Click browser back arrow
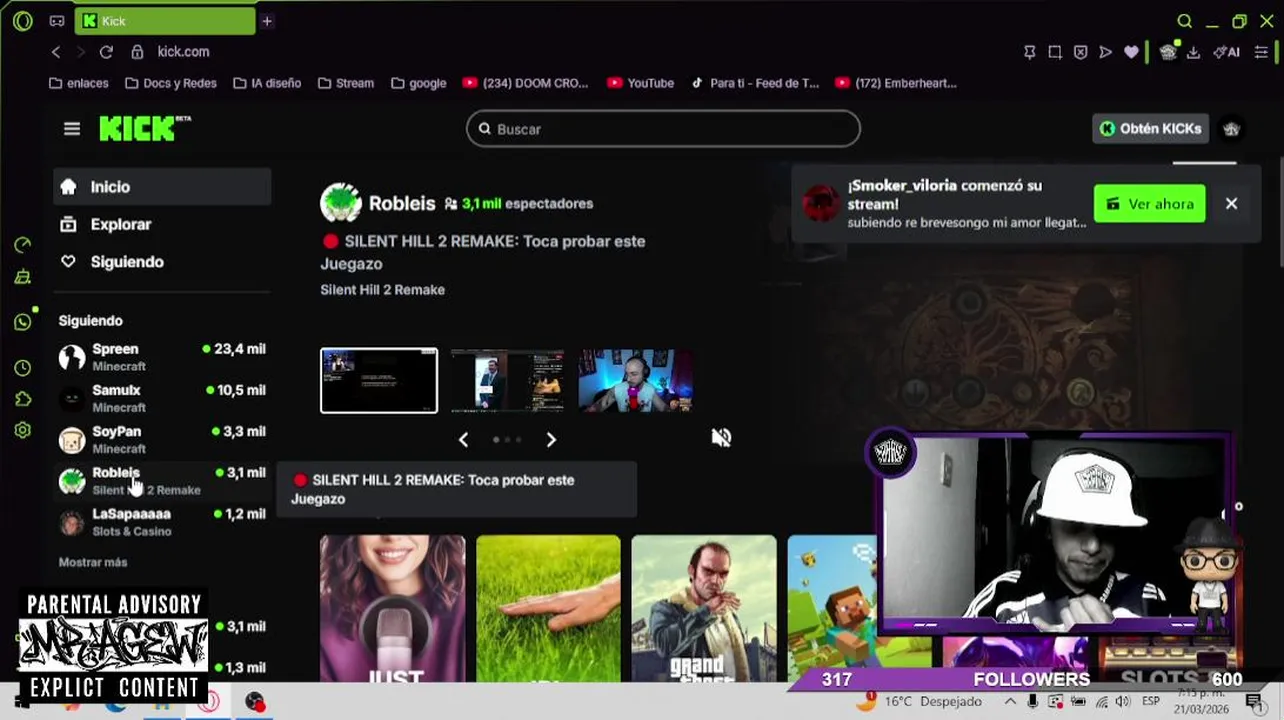Screen dimensions: 1284x720 coord(56,52)
